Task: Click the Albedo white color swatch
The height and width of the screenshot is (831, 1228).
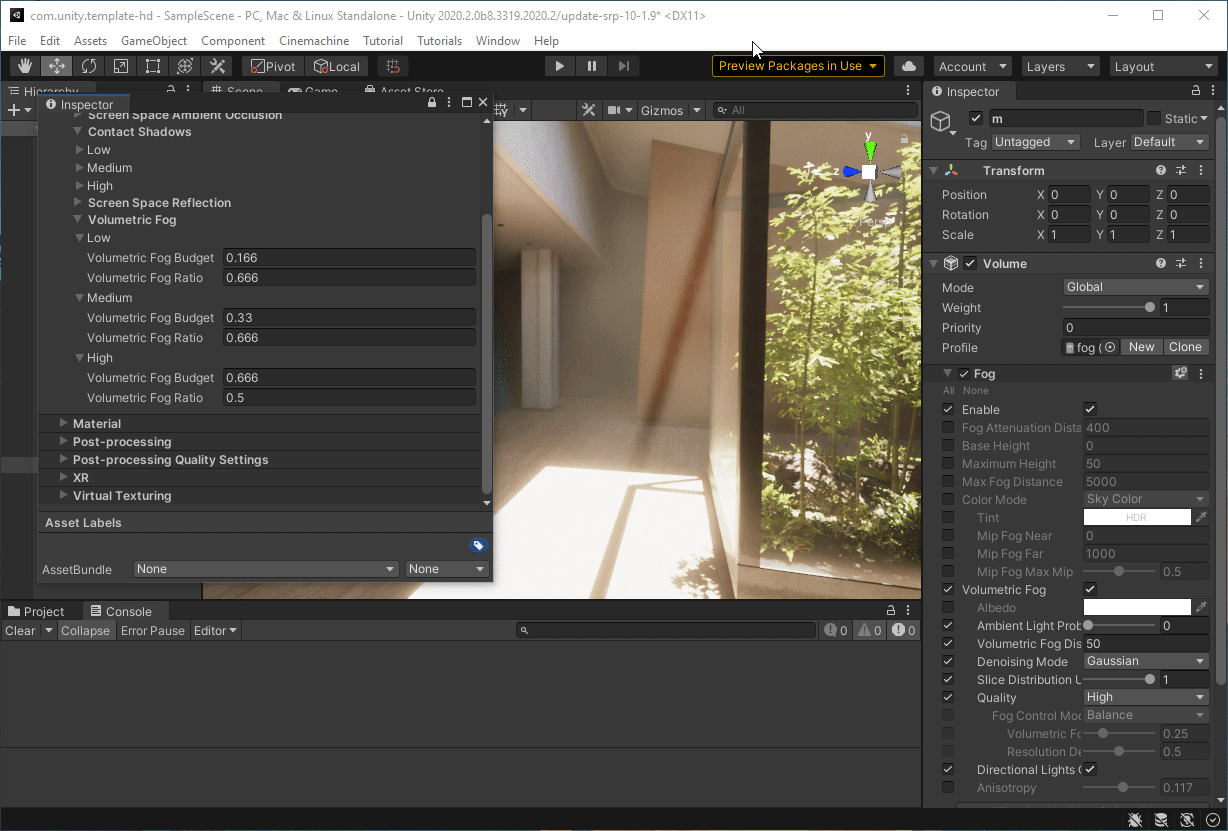Action: pyautogui.click(x=1137, y=607)
